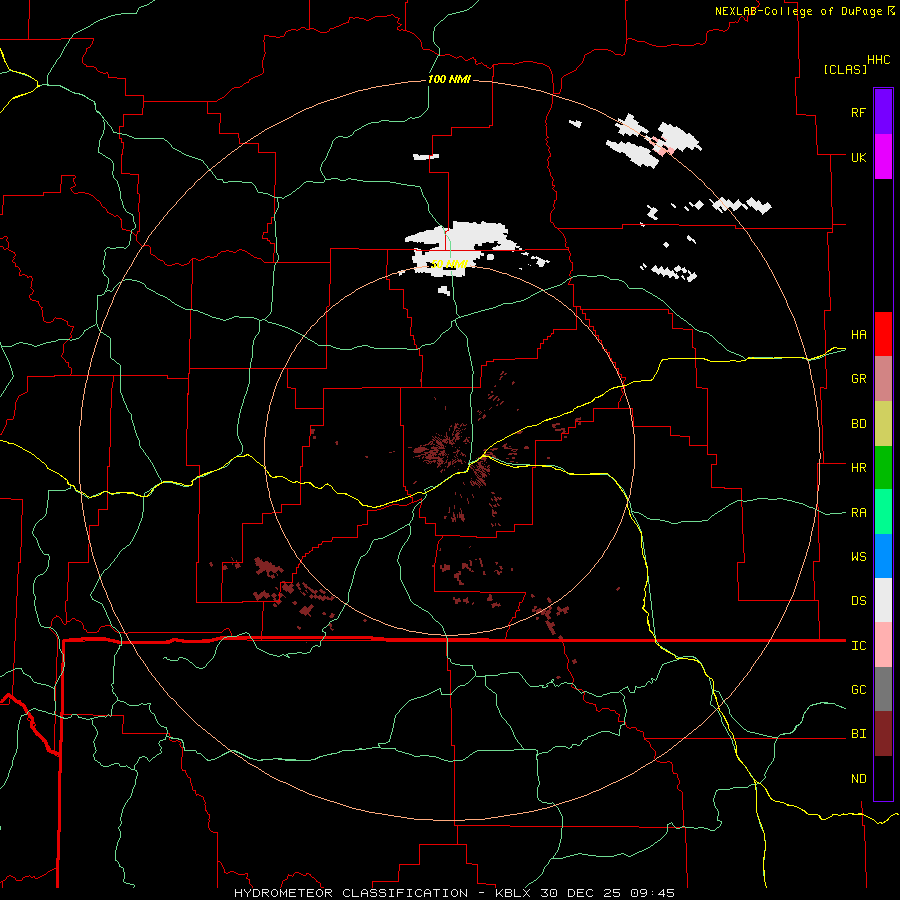
Task: Click the HHC product label
Action: point(878,60)
